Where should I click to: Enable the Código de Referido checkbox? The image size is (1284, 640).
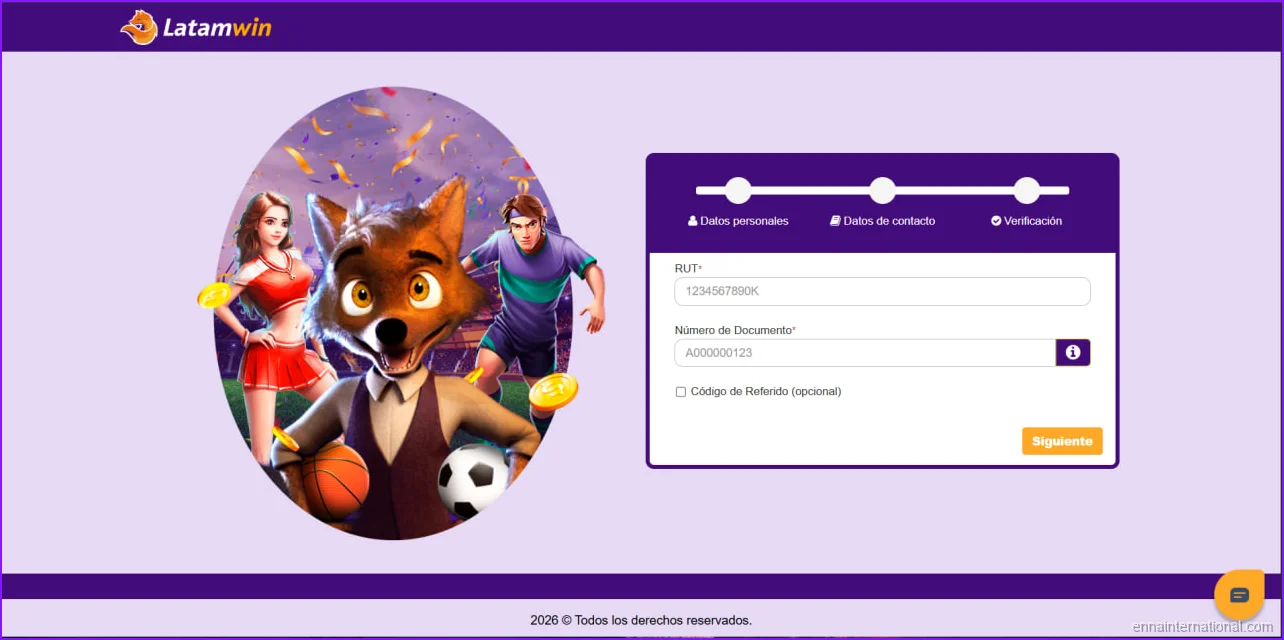681,392
